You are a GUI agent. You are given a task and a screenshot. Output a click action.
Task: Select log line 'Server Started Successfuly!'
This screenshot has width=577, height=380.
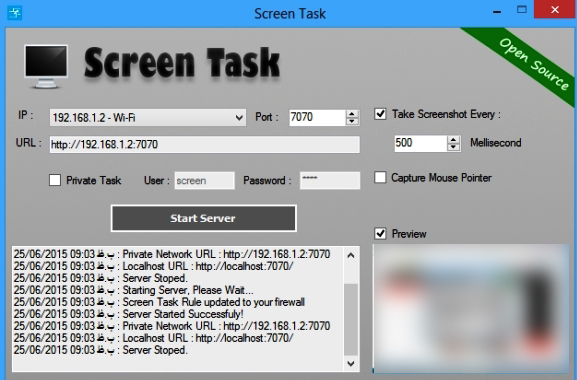[128, 314]
